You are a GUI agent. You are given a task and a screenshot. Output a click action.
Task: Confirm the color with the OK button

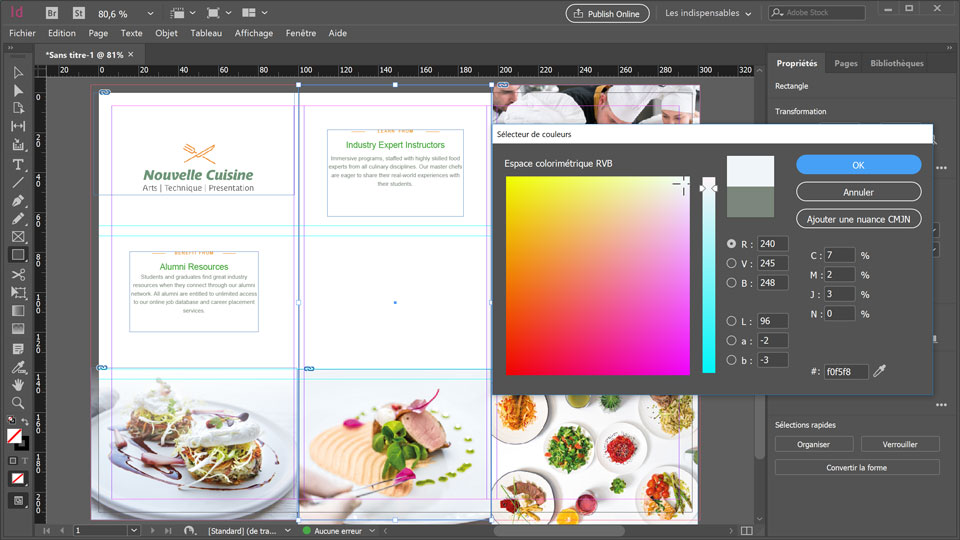858,165
